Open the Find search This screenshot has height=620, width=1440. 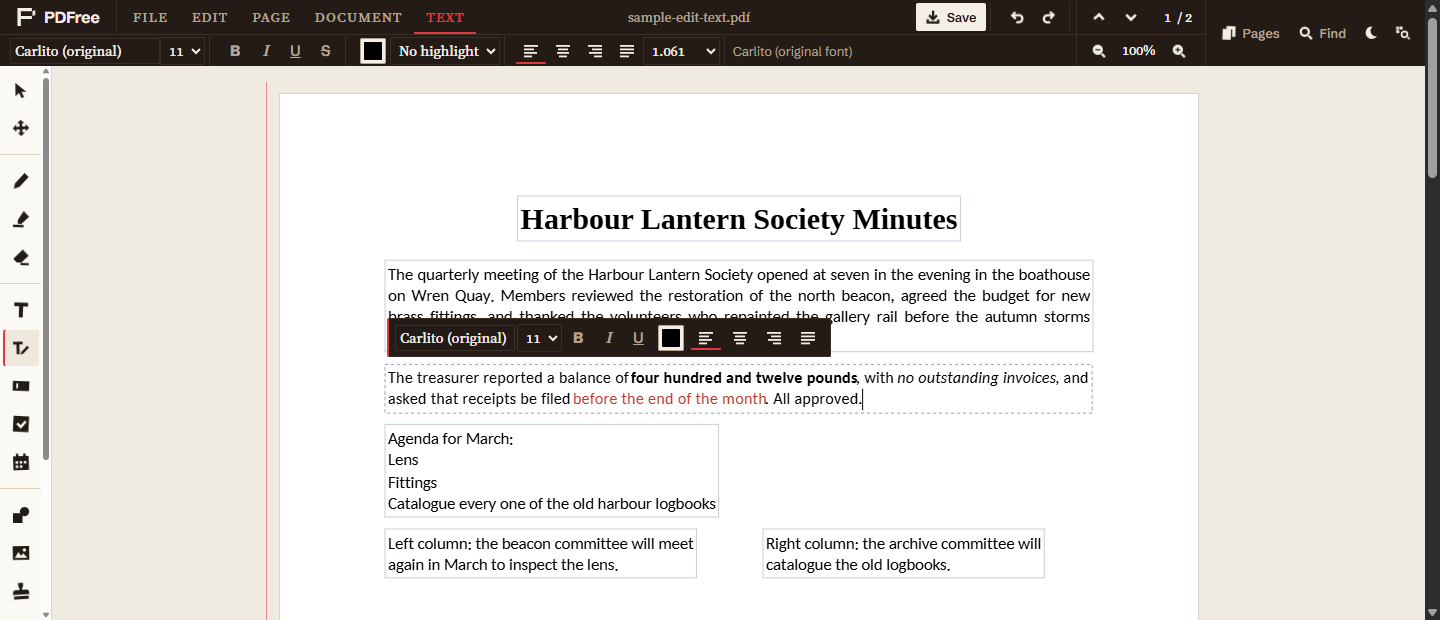pyautogui.click(x=1323, y=33)
